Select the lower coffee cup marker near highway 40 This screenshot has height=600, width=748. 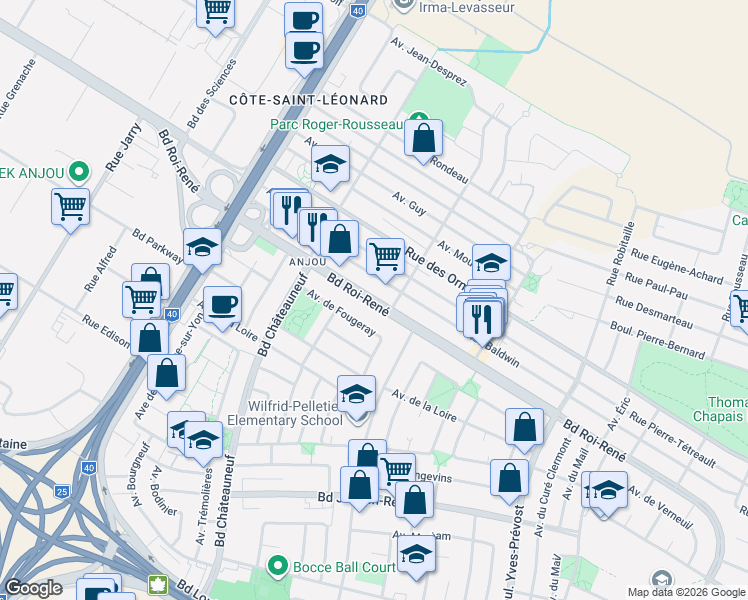tap(304, 52)
